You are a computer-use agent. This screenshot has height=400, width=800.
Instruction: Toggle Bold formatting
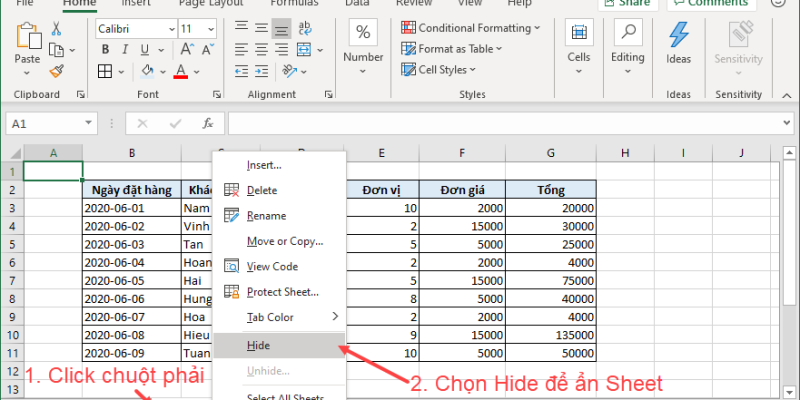(x=103, y=51)
